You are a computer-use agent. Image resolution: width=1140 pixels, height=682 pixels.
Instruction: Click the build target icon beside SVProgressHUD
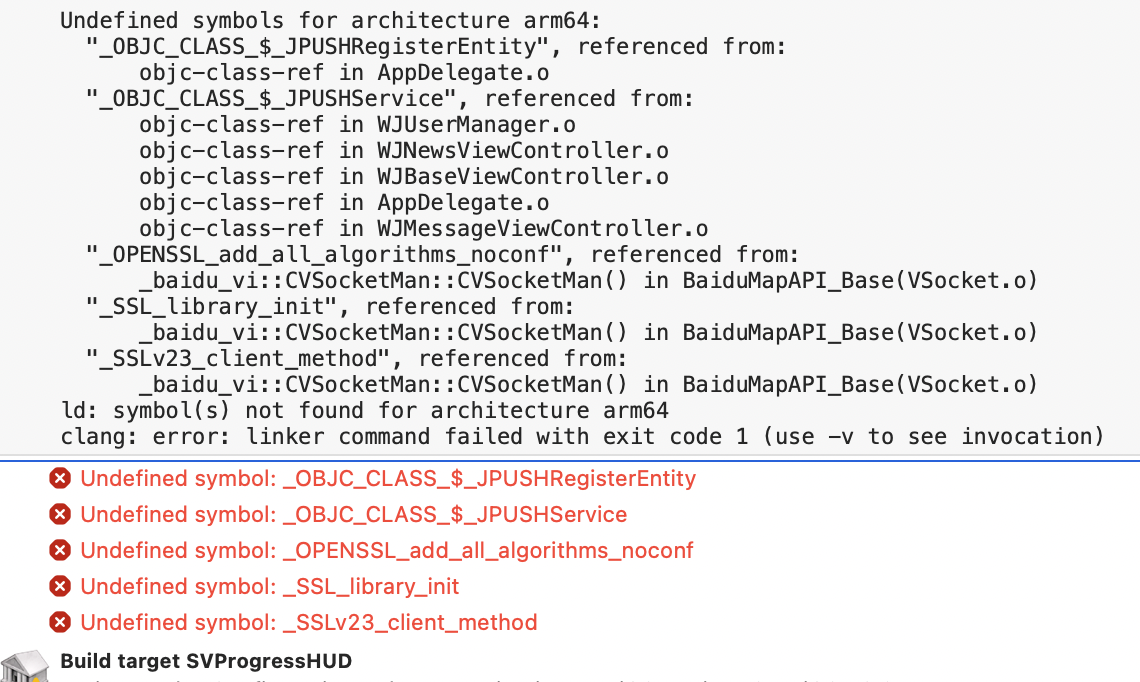click(x=24, y=667)
